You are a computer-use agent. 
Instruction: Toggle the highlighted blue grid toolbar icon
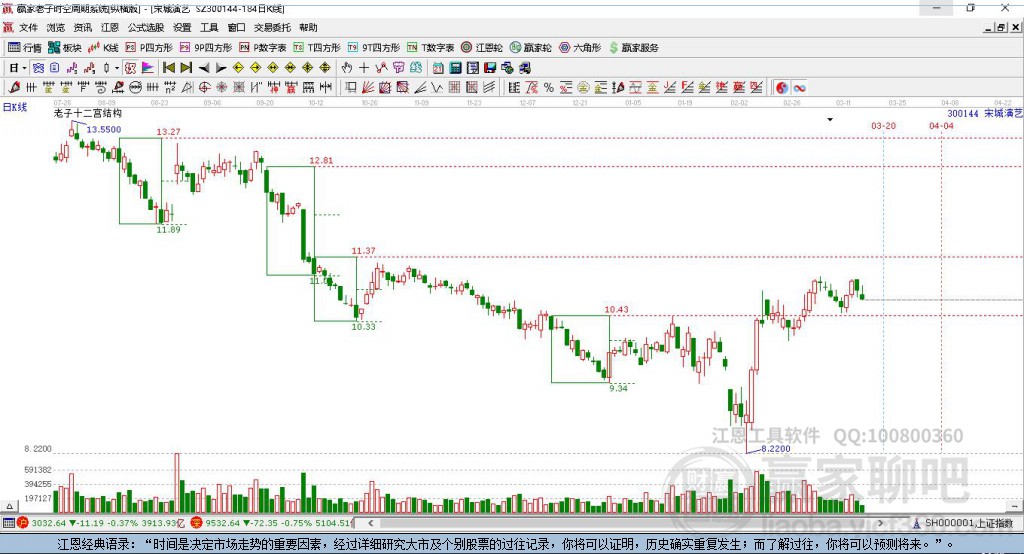(x=38, y=68)
